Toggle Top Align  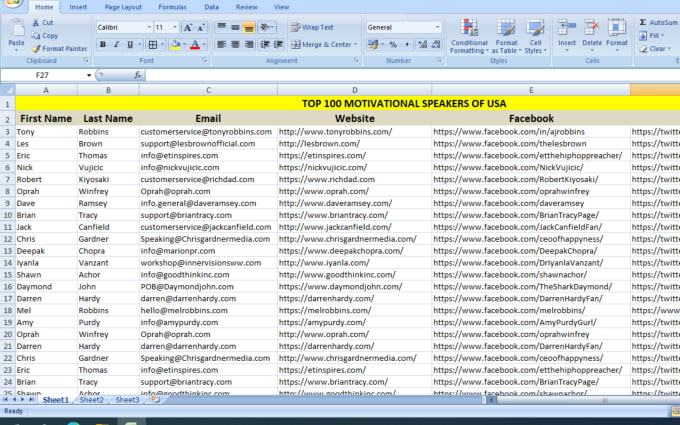coord(222,27)
